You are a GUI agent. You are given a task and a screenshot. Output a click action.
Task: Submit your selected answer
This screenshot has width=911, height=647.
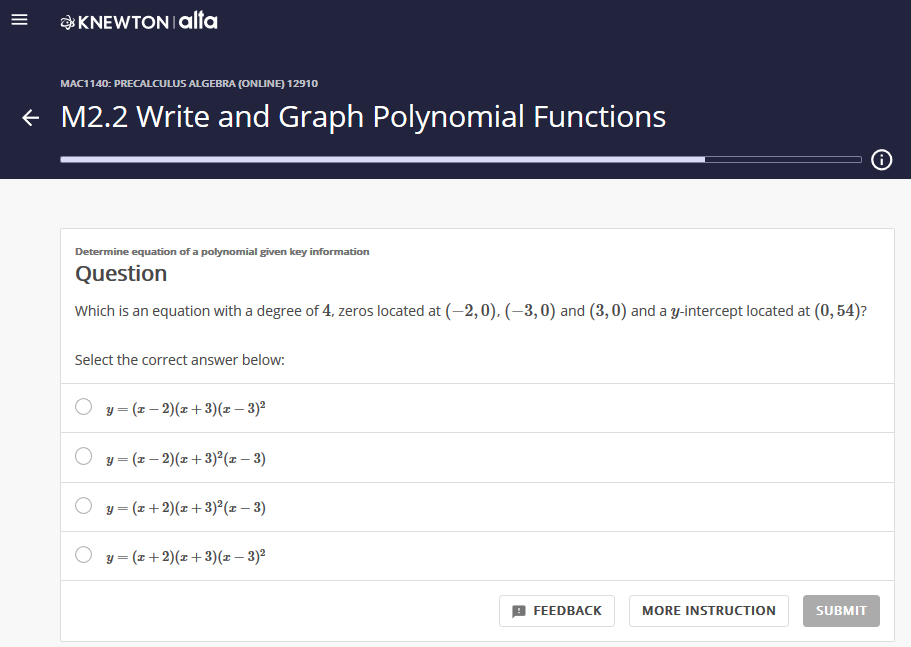841,610
